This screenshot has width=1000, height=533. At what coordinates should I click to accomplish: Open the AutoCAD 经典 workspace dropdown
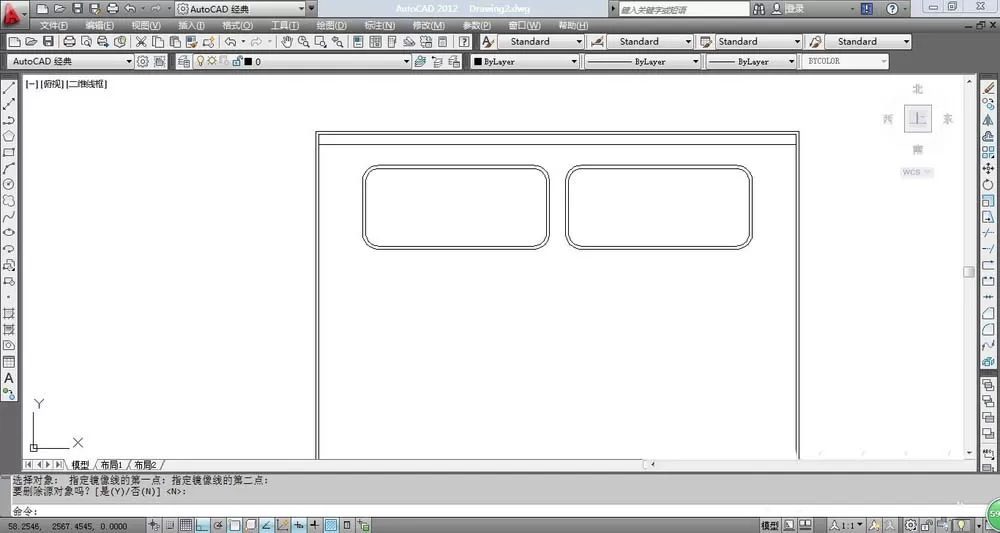[x=71, y=61]
